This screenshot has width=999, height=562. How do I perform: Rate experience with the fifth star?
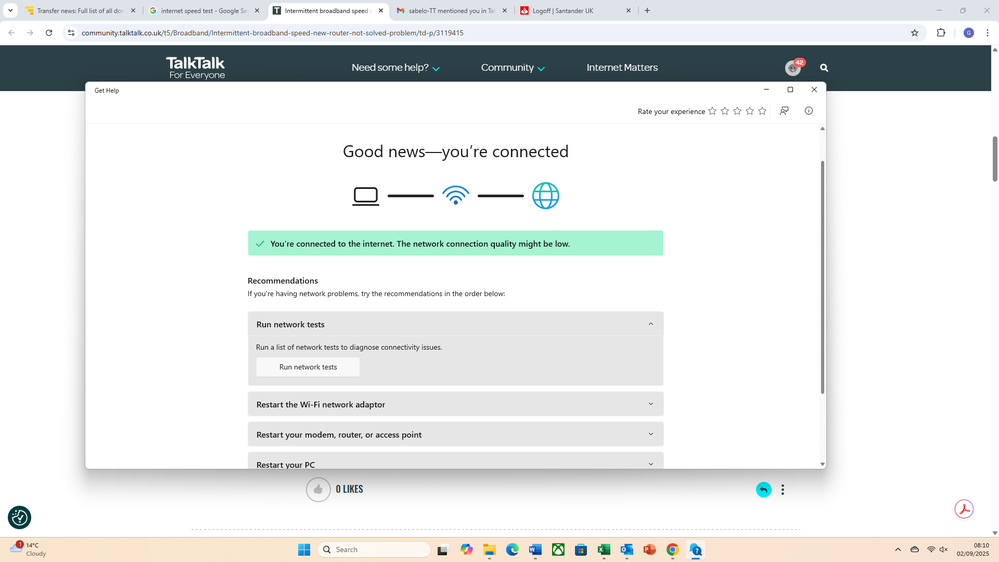coord(762,111)
